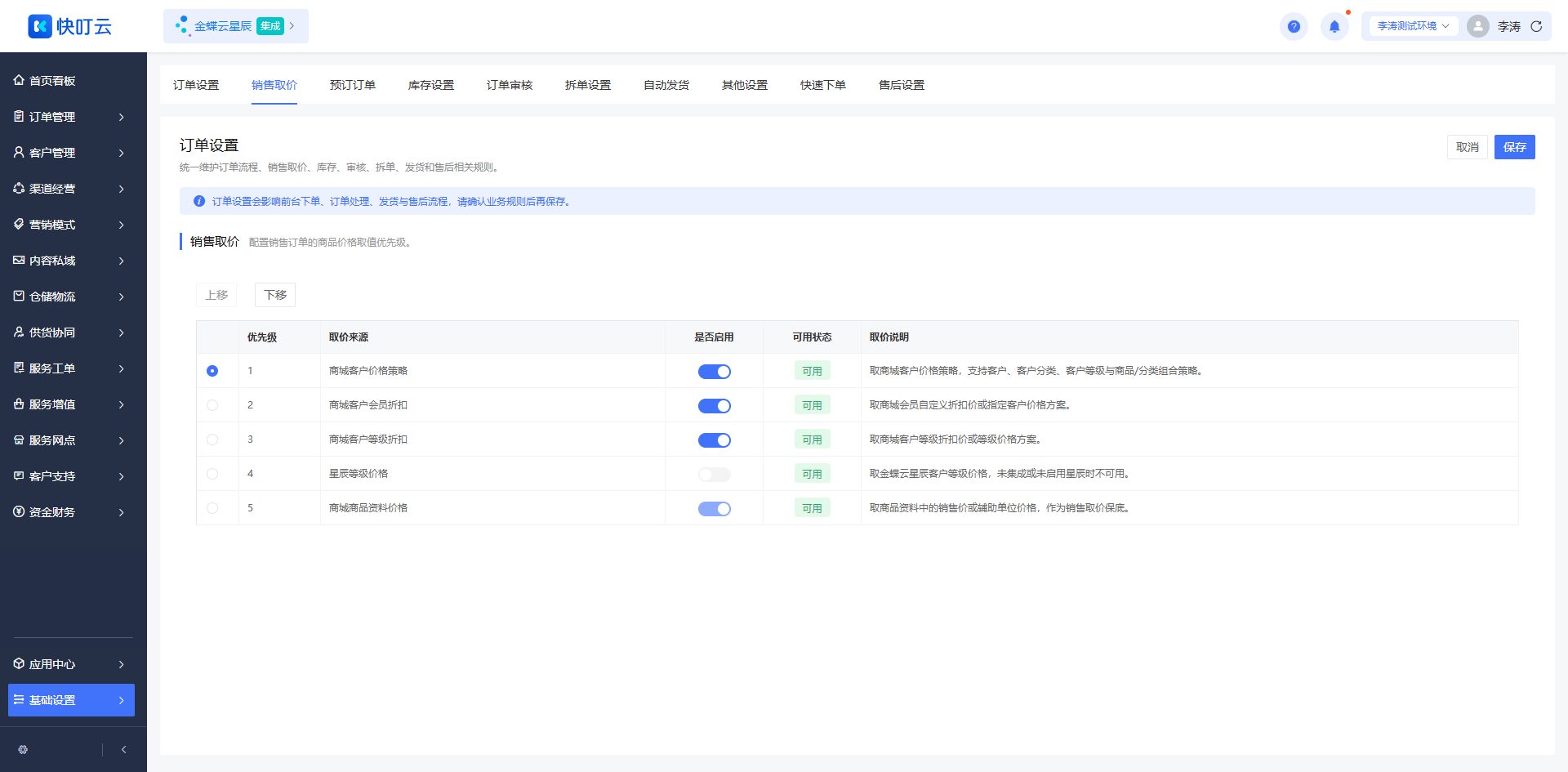The width and height of the screenshot is (1568, 772).
Task: Click the 取消 button
Action: pos(1468,147)
